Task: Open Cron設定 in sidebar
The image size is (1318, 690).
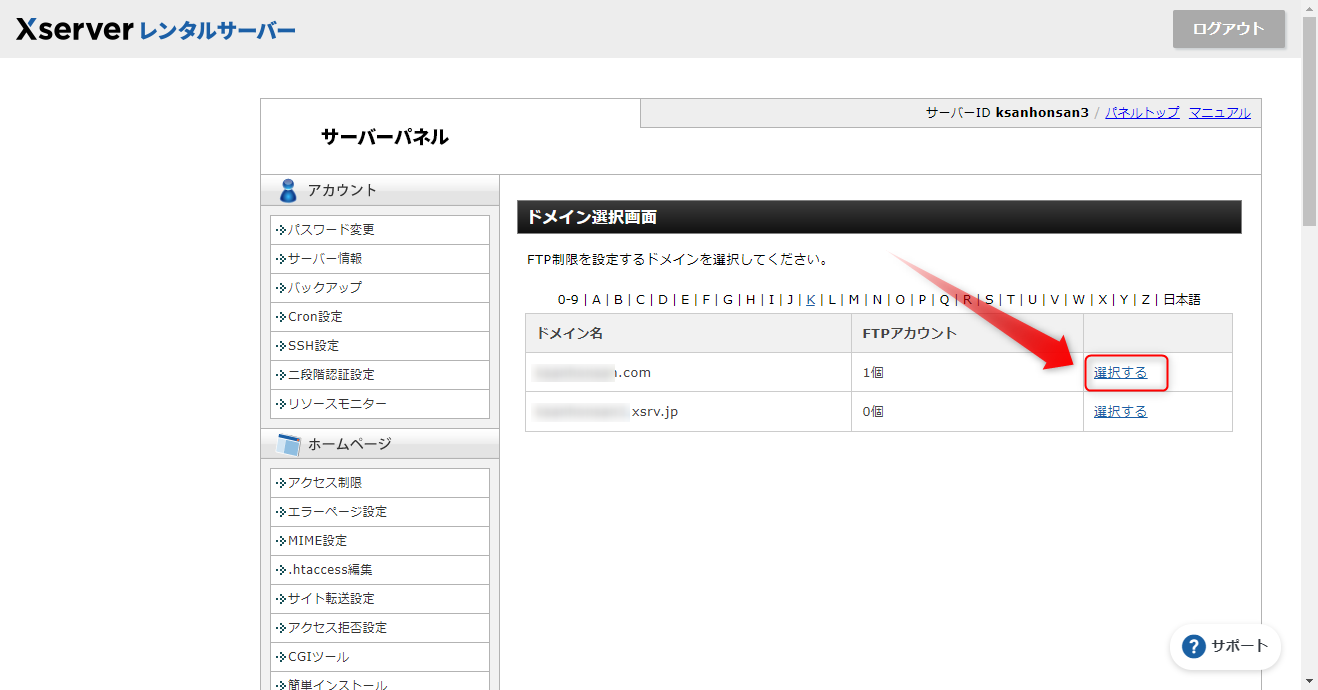Action: (315, 317)
